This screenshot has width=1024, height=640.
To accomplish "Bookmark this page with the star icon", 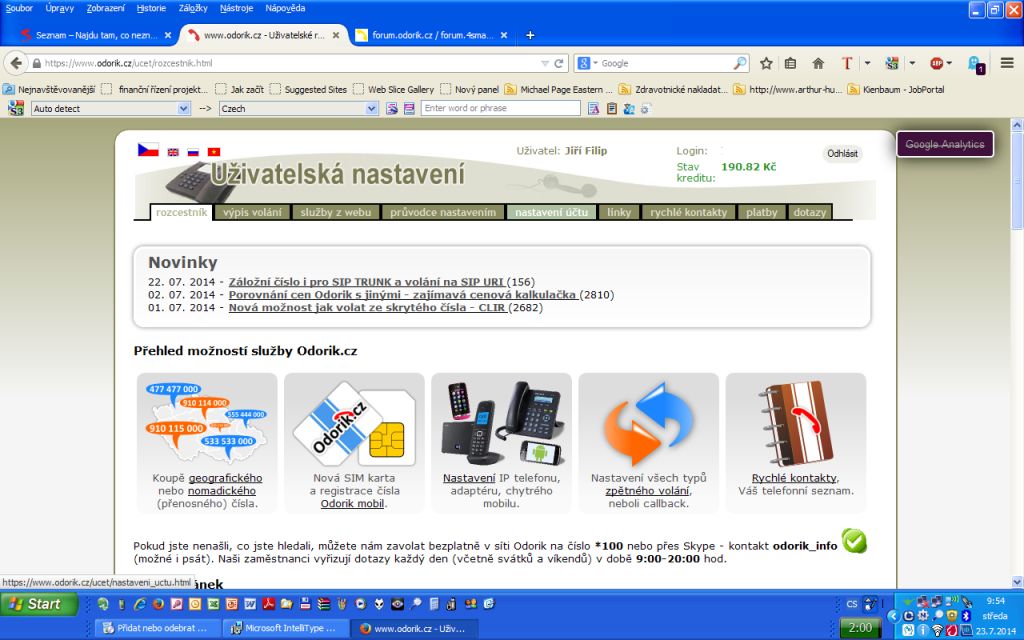I will click(766, 63).
